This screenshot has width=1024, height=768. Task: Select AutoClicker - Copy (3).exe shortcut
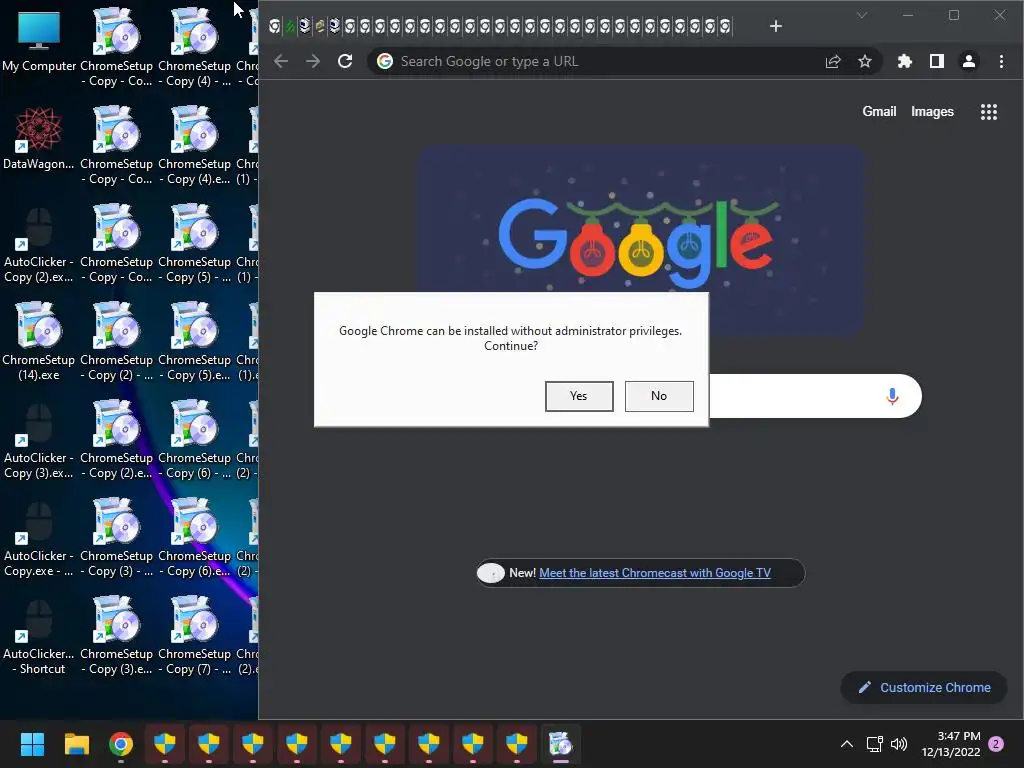pos(39,441)
